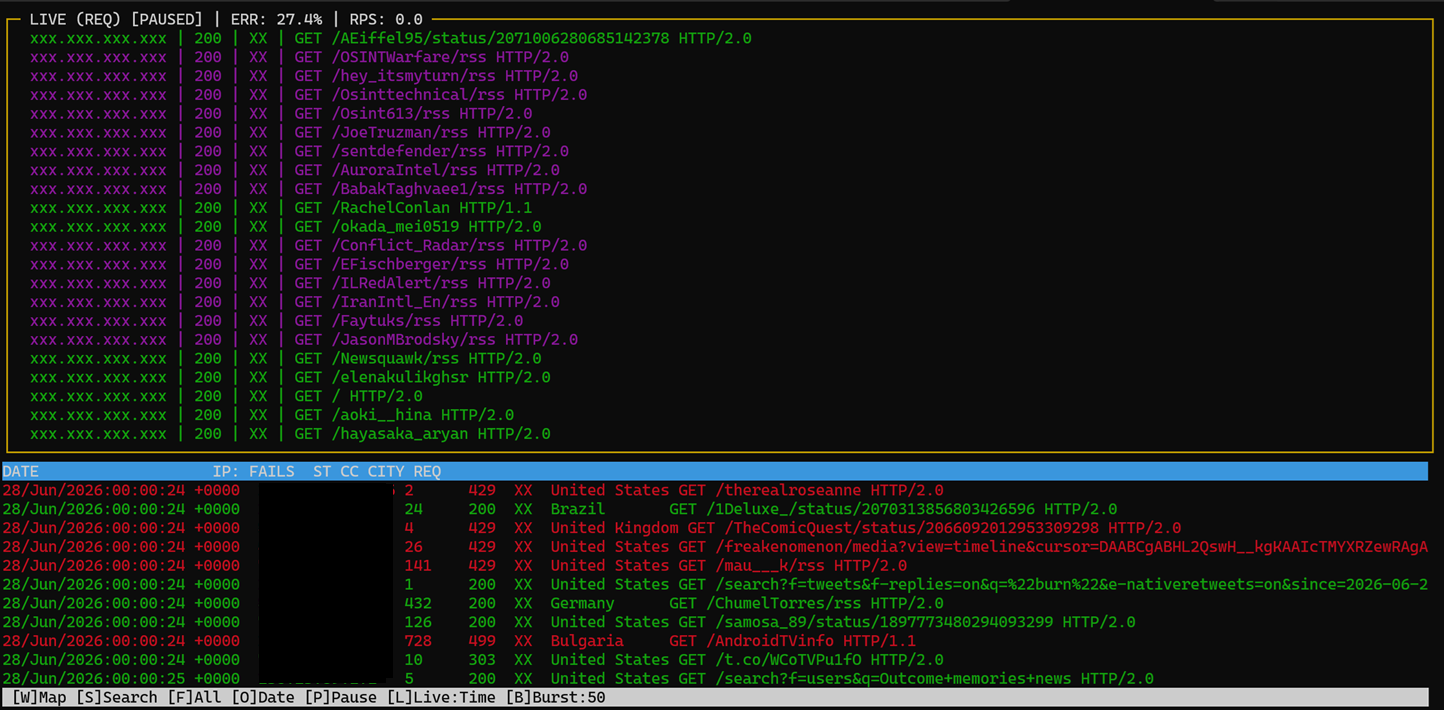Viewport: 1444px width, 710px height.
Task: Click the DATE column header
Action: tap(21, 471)
